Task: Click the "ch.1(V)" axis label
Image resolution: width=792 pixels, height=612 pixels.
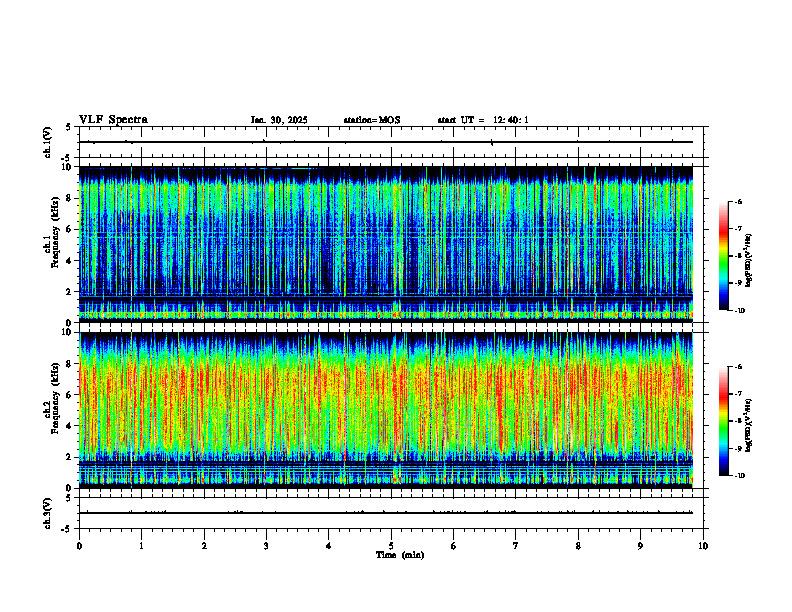Action: click(47, 142)
